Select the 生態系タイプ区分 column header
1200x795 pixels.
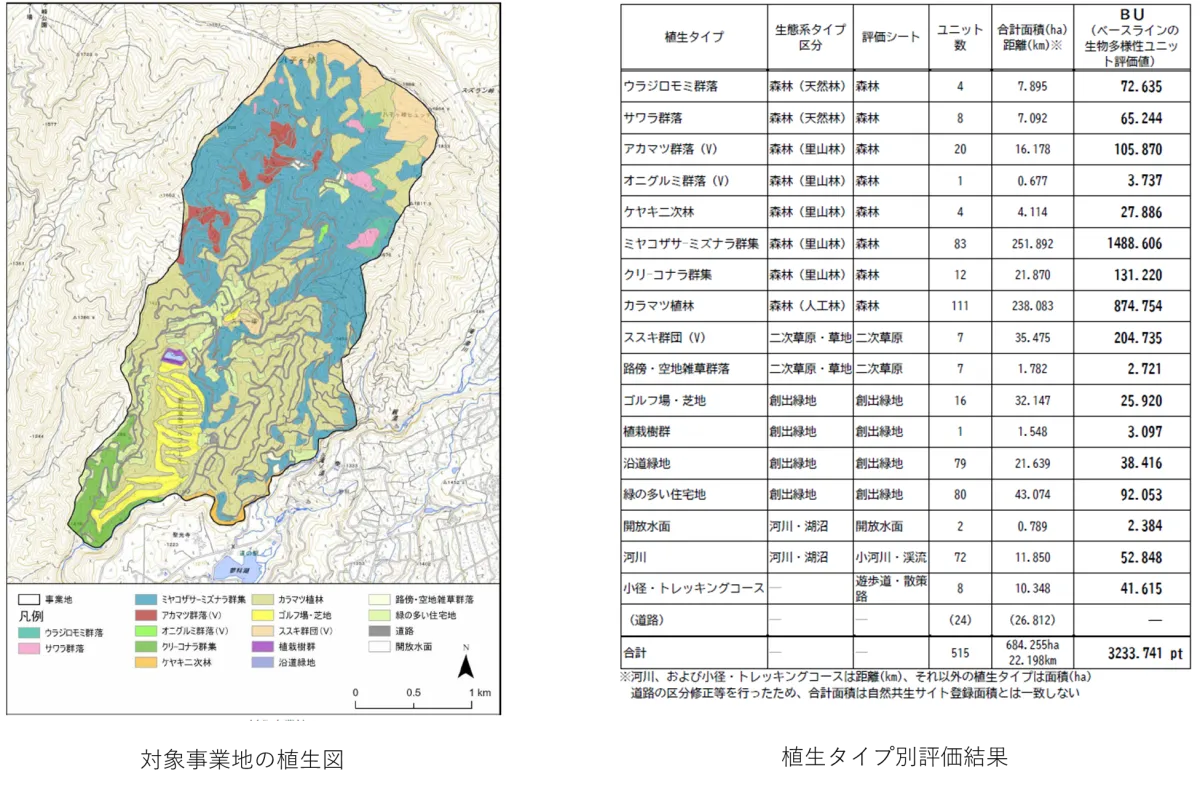click(809, 37)
